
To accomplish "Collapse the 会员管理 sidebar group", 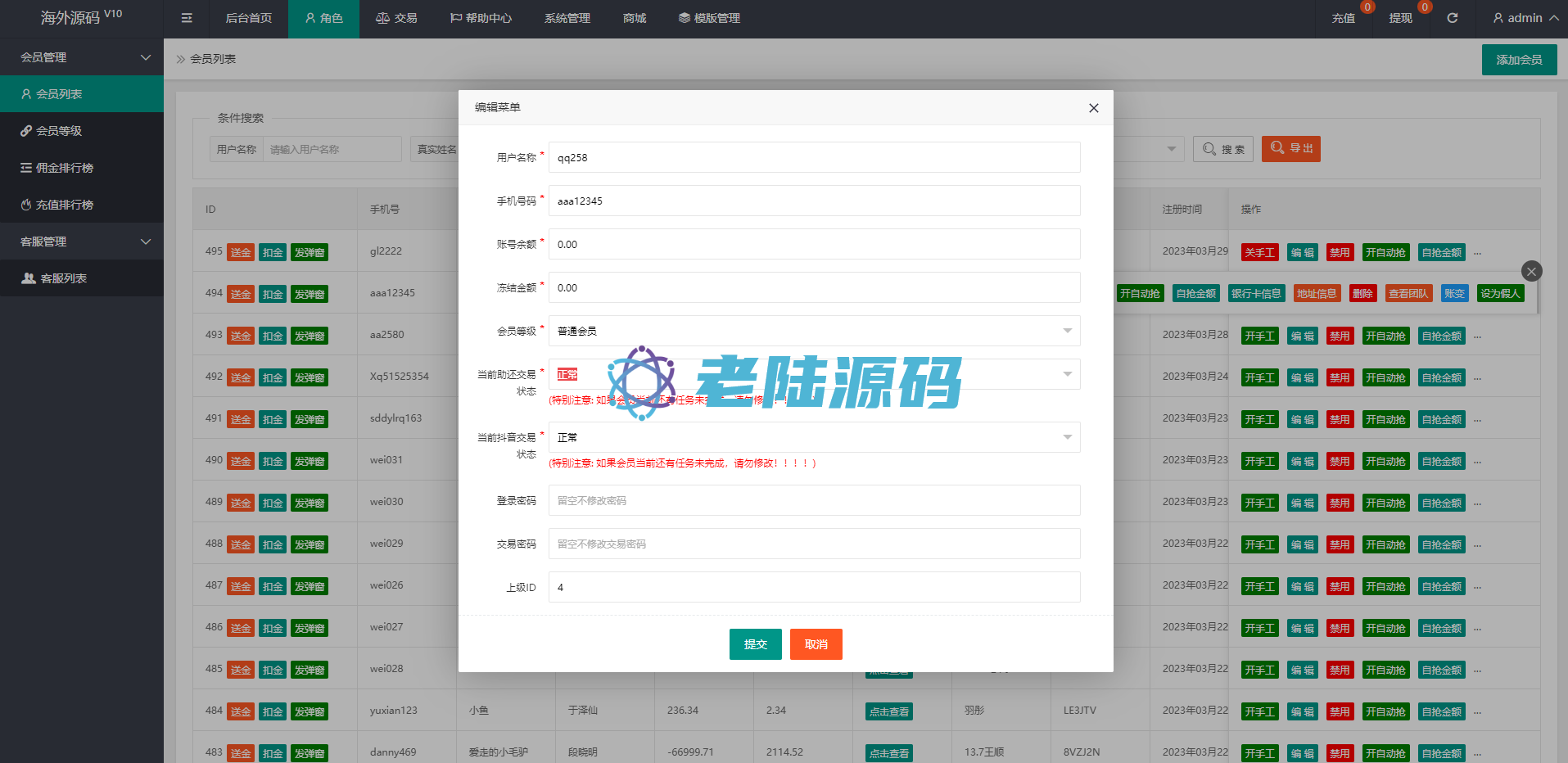I will point(82,57).
